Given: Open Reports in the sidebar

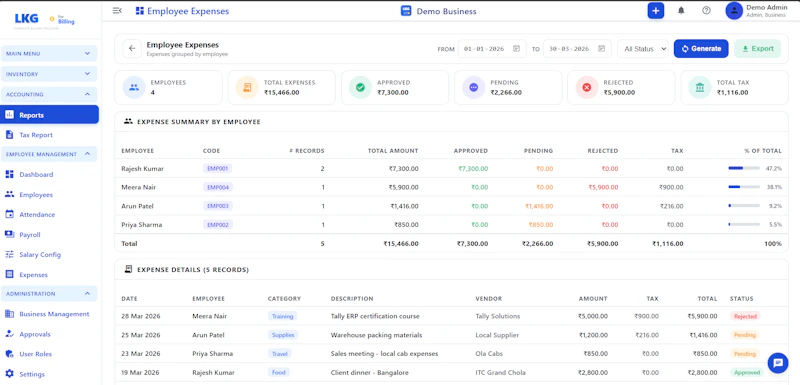Looking at the screenshot, I should tap(49, 115).
